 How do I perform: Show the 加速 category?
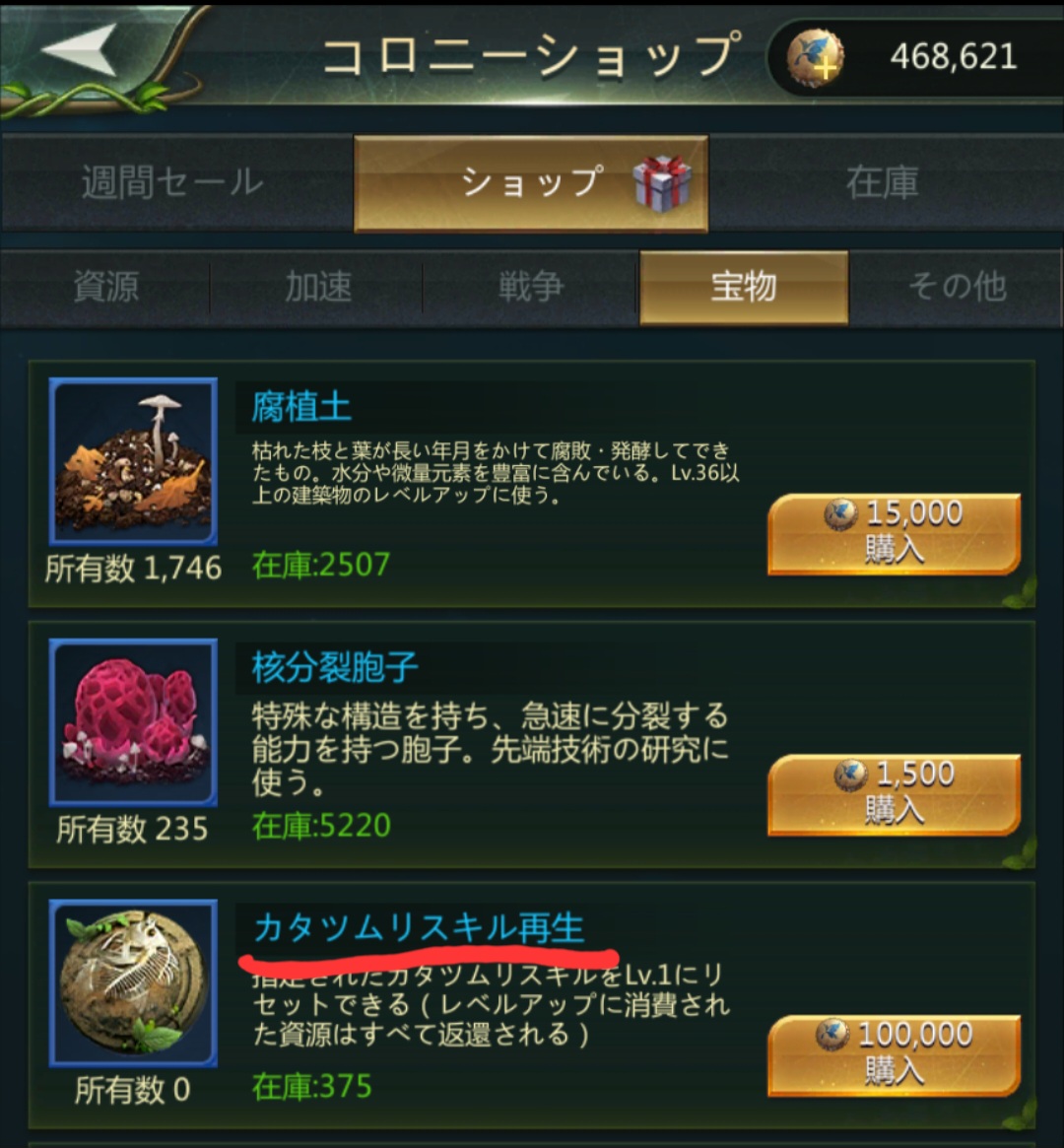point(317,287)
